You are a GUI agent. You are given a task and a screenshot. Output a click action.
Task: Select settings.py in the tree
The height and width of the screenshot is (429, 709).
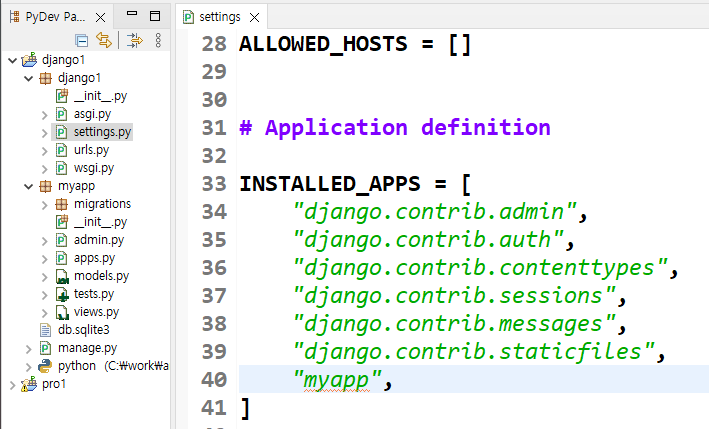(102, 132)
